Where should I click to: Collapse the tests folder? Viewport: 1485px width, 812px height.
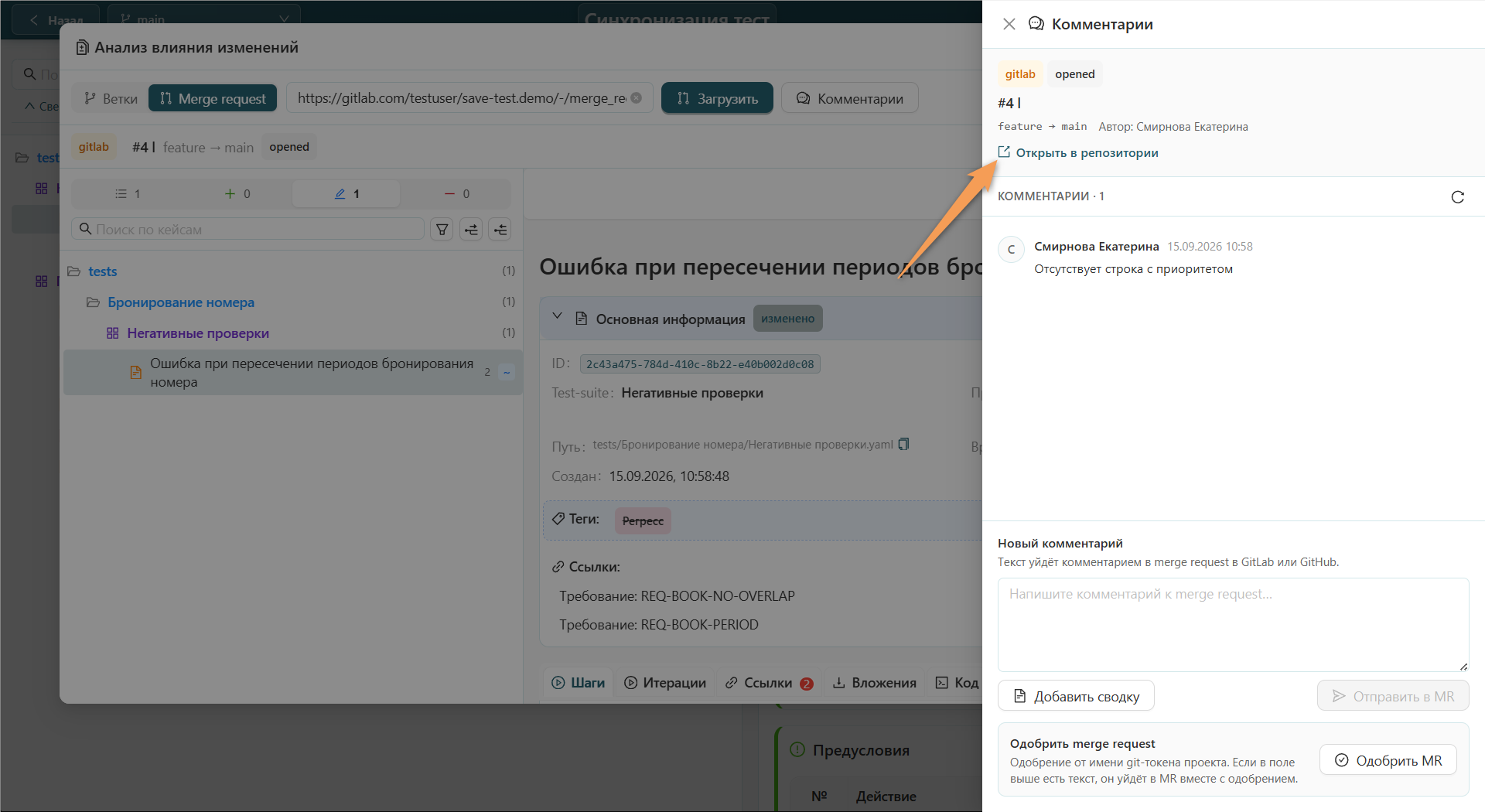tap(102, 271)
